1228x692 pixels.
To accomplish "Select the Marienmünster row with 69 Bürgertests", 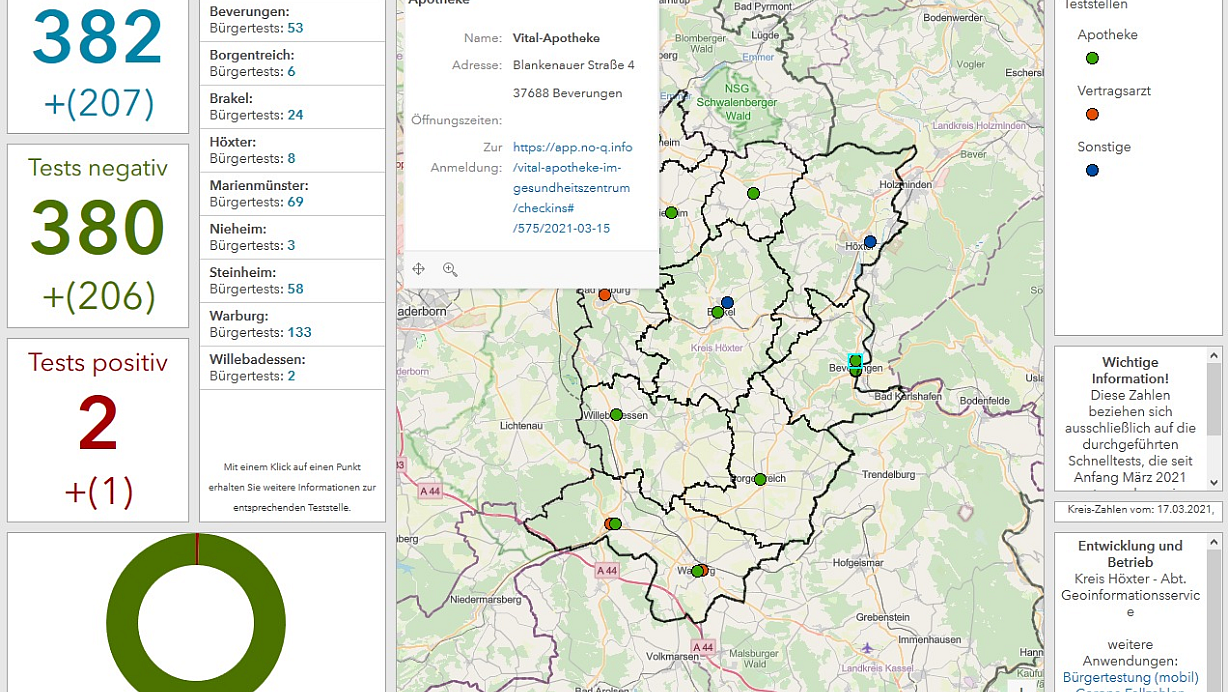I will [292, 194].
